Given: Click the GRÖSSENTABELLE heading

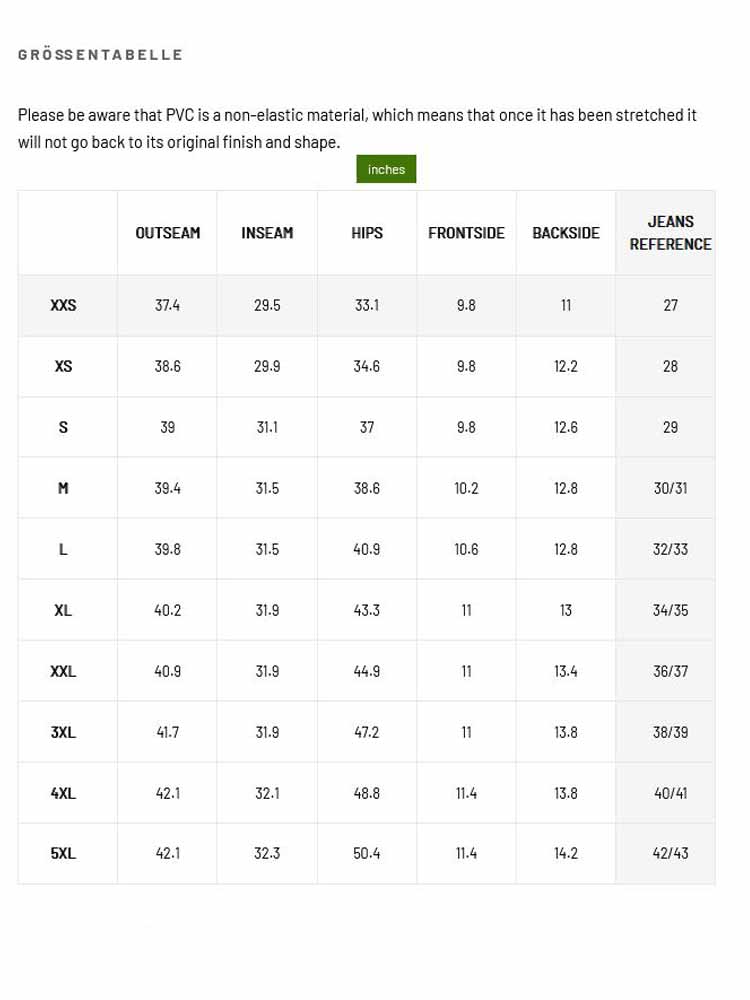Looking at the screenshot, I should coord(100,55).
